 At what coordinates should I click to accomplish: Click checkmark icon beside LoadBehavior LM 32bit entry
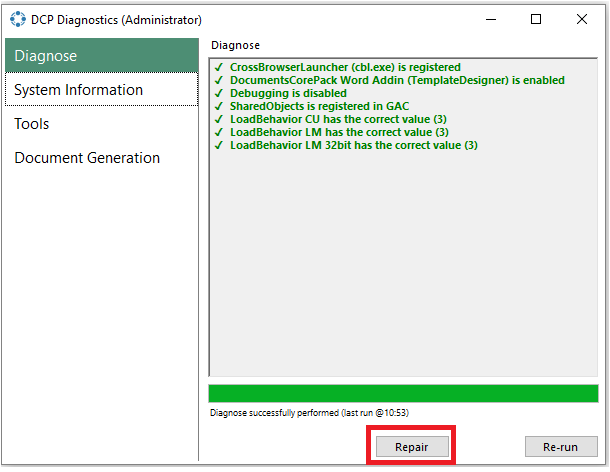pyautogui.click(x=219, y=145)
